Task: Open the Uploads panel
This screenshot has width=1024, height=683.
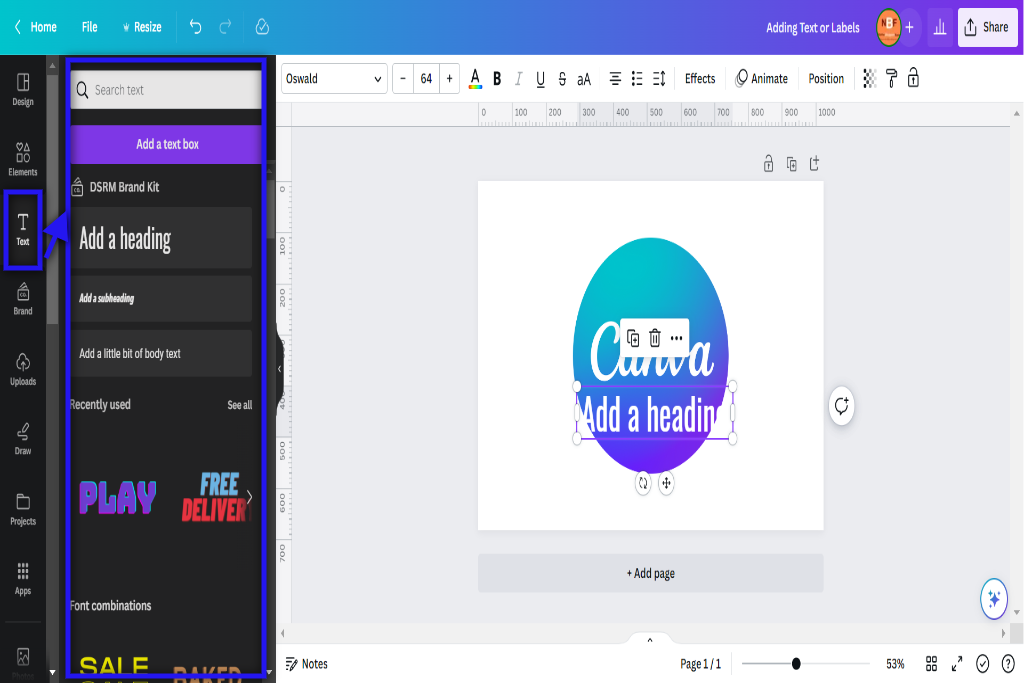Action: pos(23,369)
